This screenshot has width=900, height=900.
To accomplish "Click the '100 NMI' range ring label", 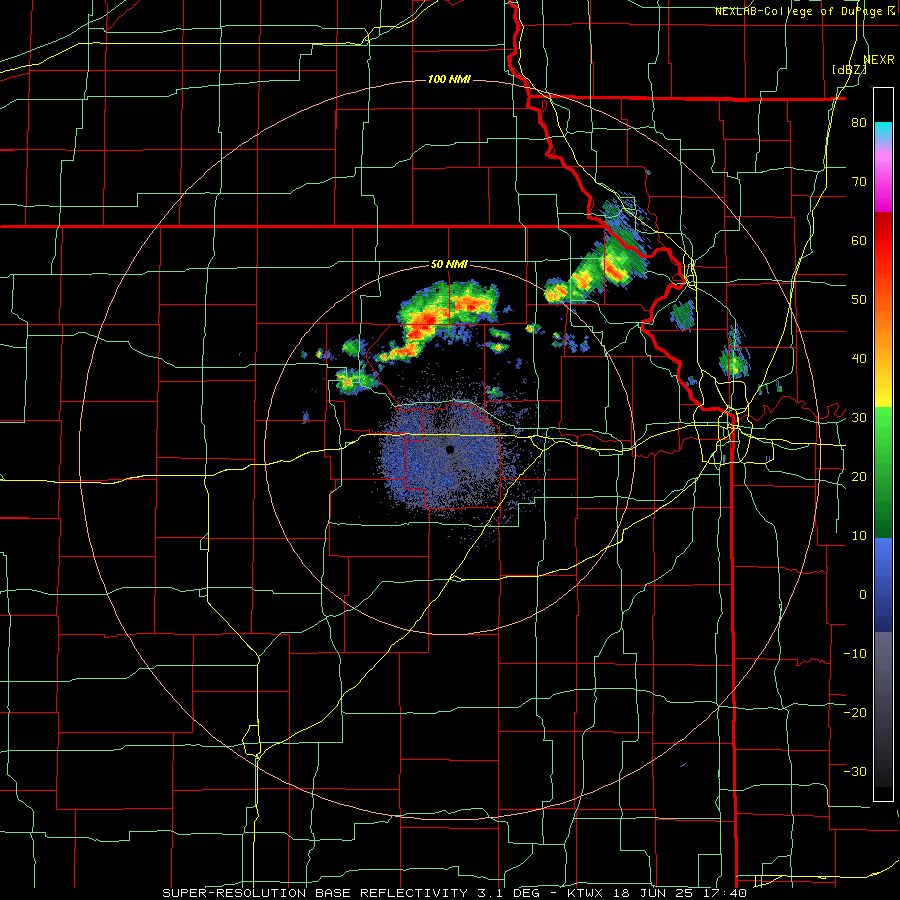I will pos(449,79).
